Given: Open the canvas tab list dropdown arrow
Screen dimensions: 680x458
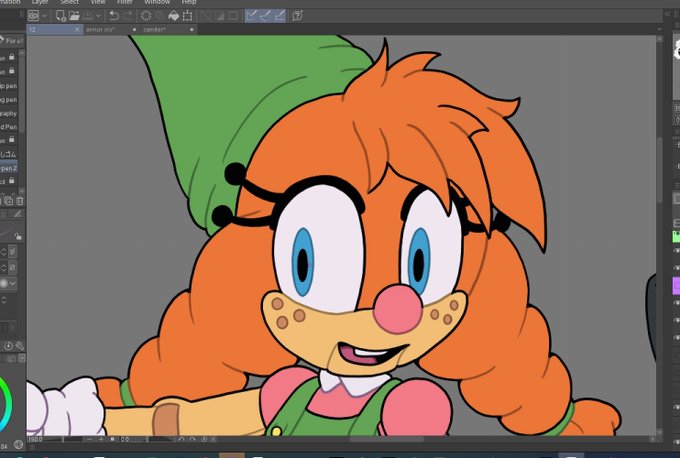Looking at the screenshot, I should [x=660, y=29].
